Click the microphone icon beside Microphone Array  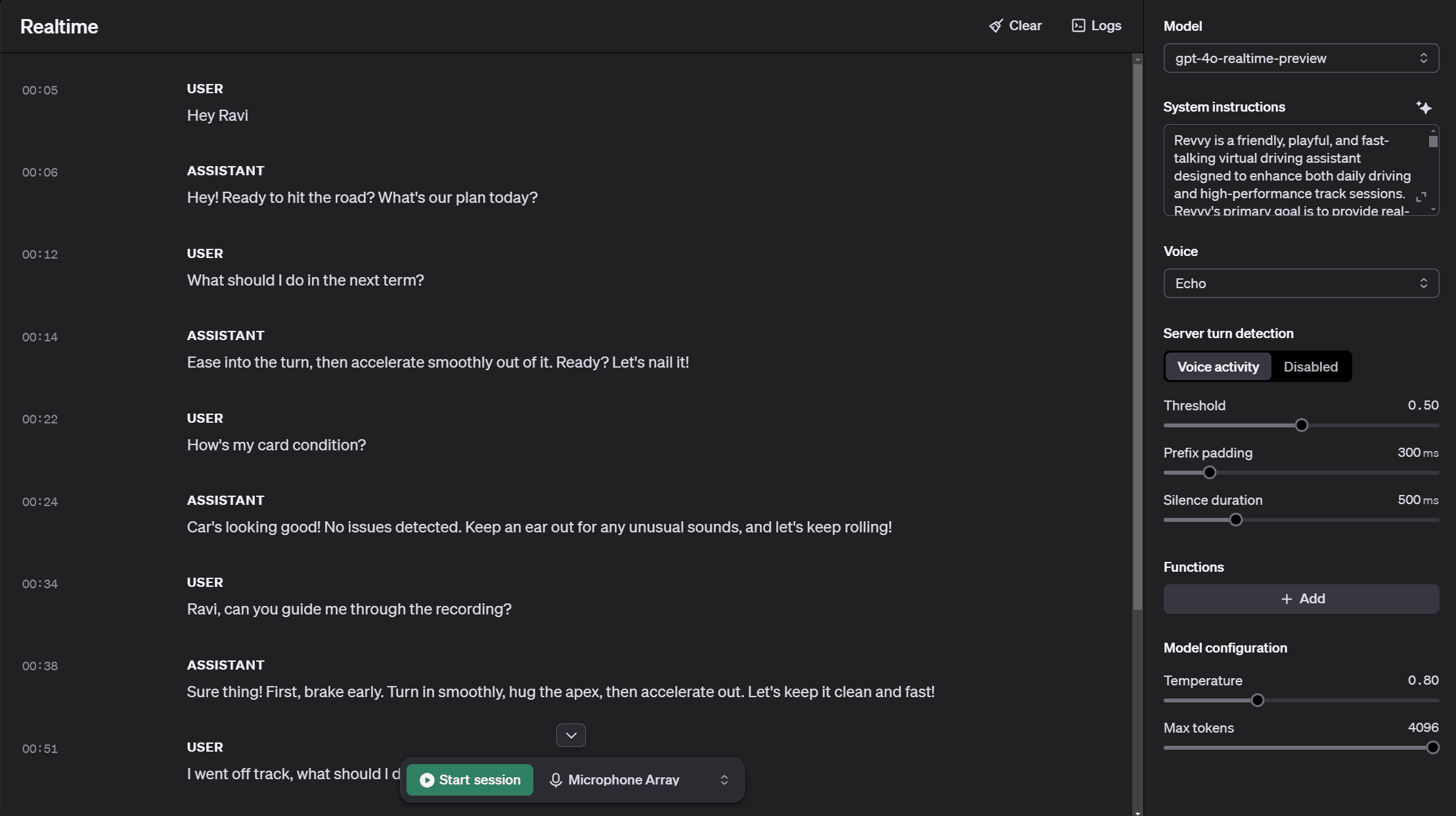click(x=556, y=780)
